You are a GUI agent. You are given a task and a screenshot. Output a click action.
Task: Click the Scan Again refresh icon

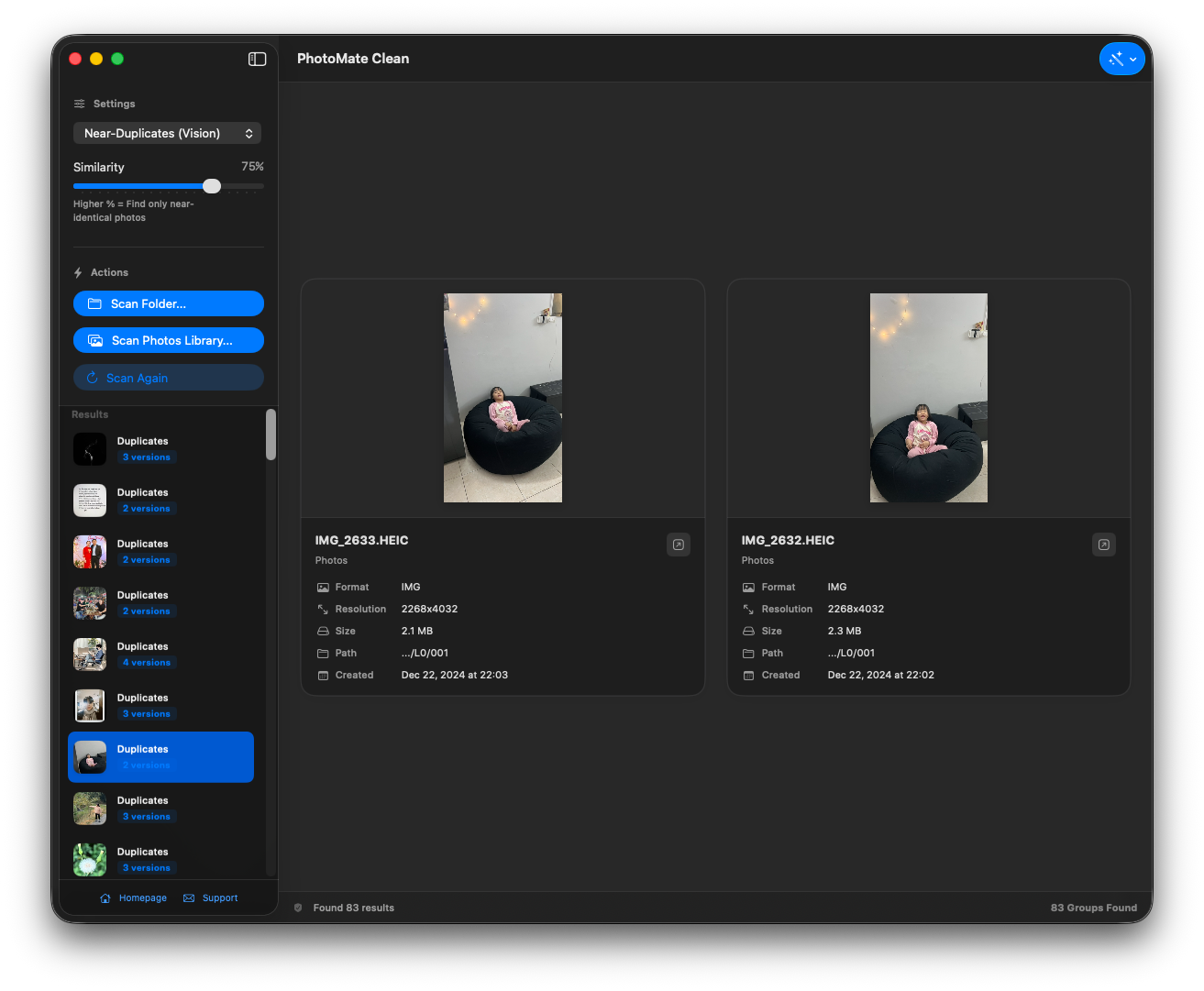pos(93,377)
